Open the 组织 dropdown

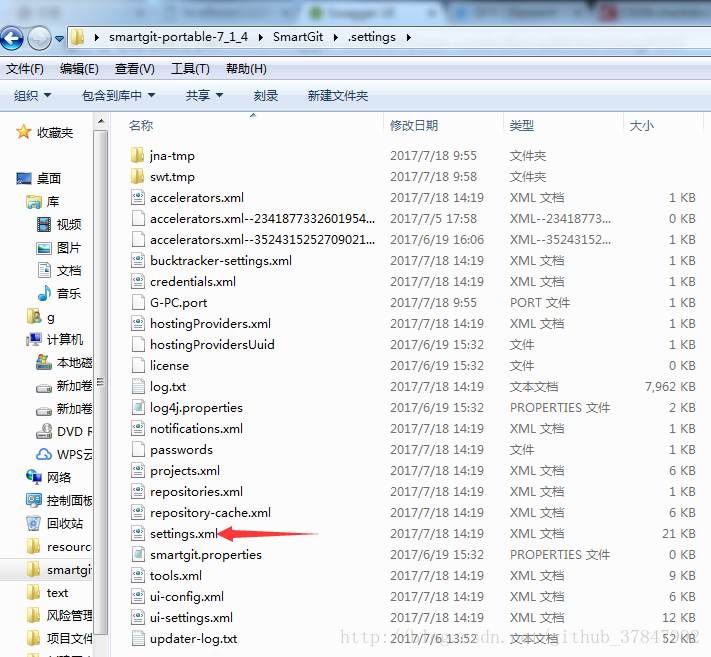(32, 96)
